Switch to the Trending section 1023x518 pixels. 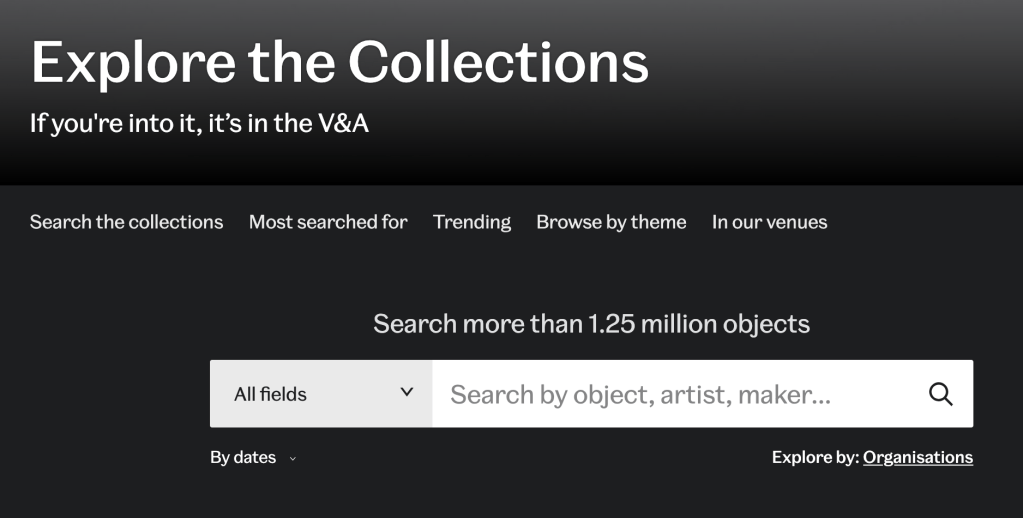(x=471, y=222)
